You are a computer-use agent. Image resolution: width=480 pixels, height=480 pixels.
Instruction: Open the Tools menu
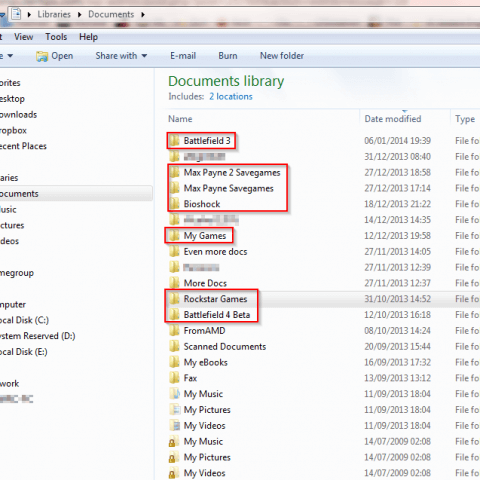coord(56,37)
